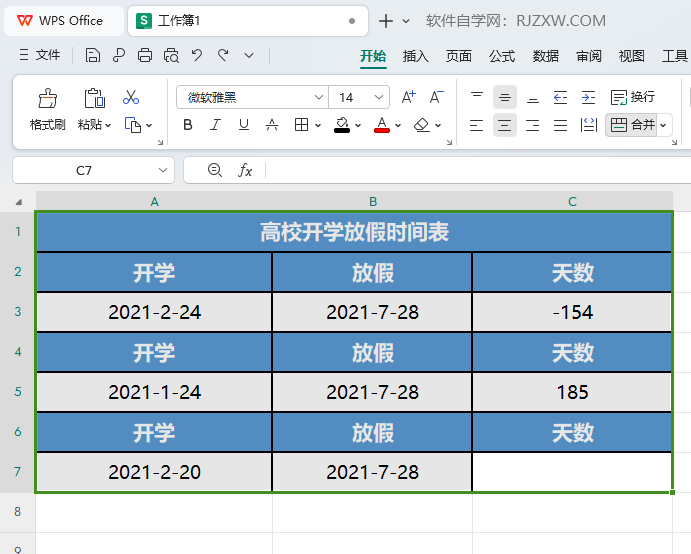691x554 pixels.
Task: Switch to the 插入 tab
Action: pos(415,56)
